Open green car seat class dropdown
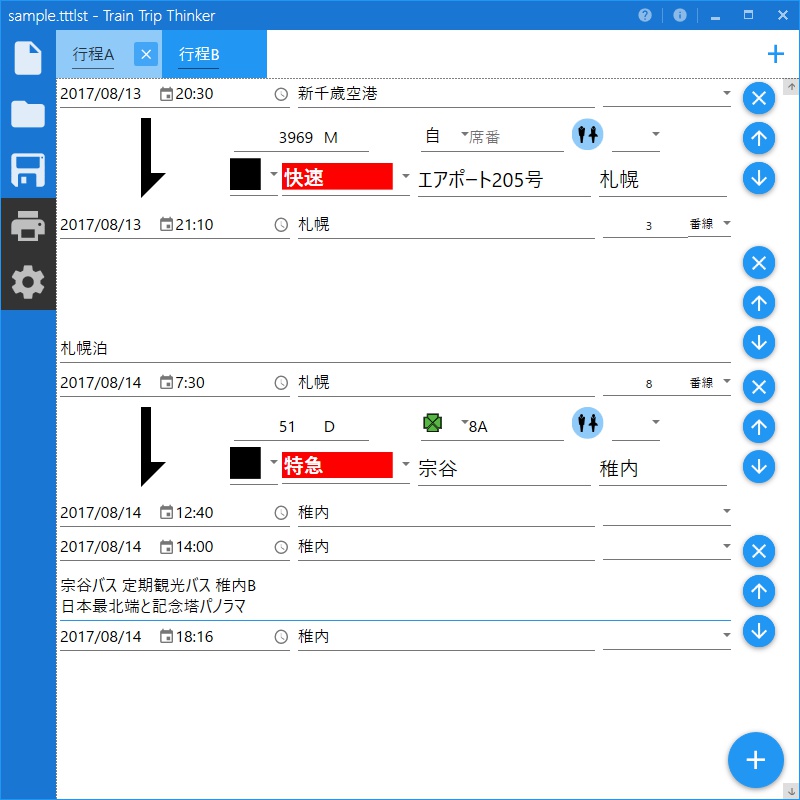 (x=464, y=422)
